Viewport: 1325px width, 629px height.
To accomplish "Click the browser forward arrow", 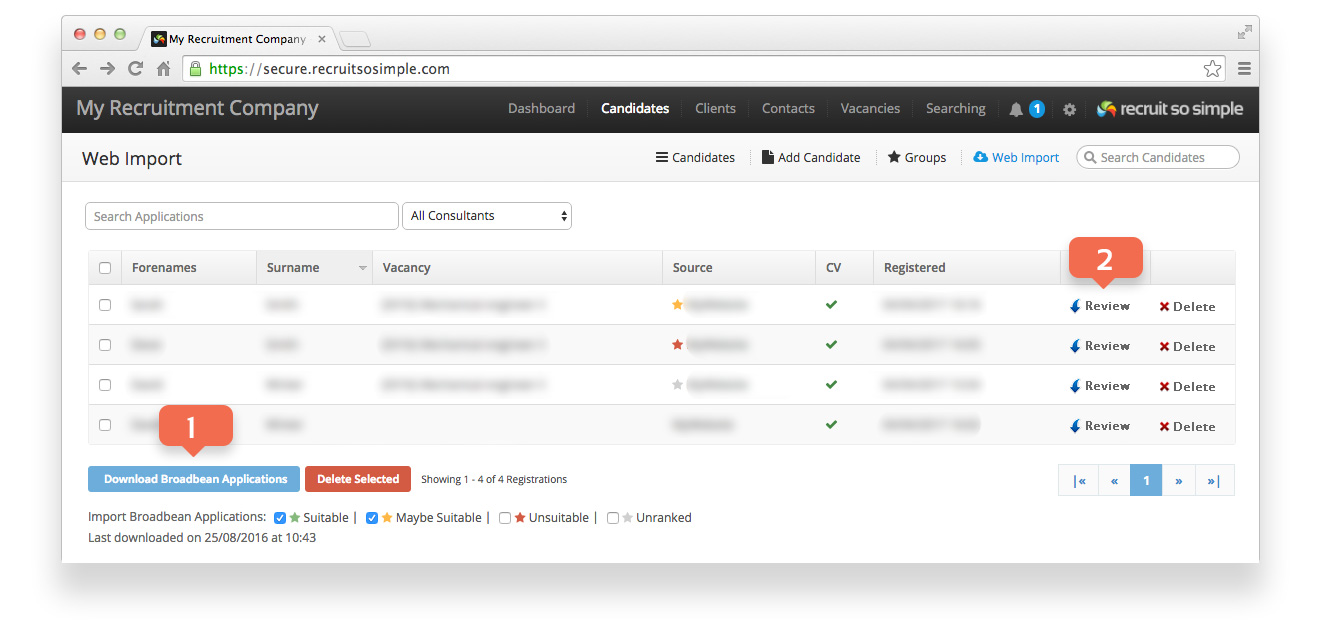I will [108, 69].
